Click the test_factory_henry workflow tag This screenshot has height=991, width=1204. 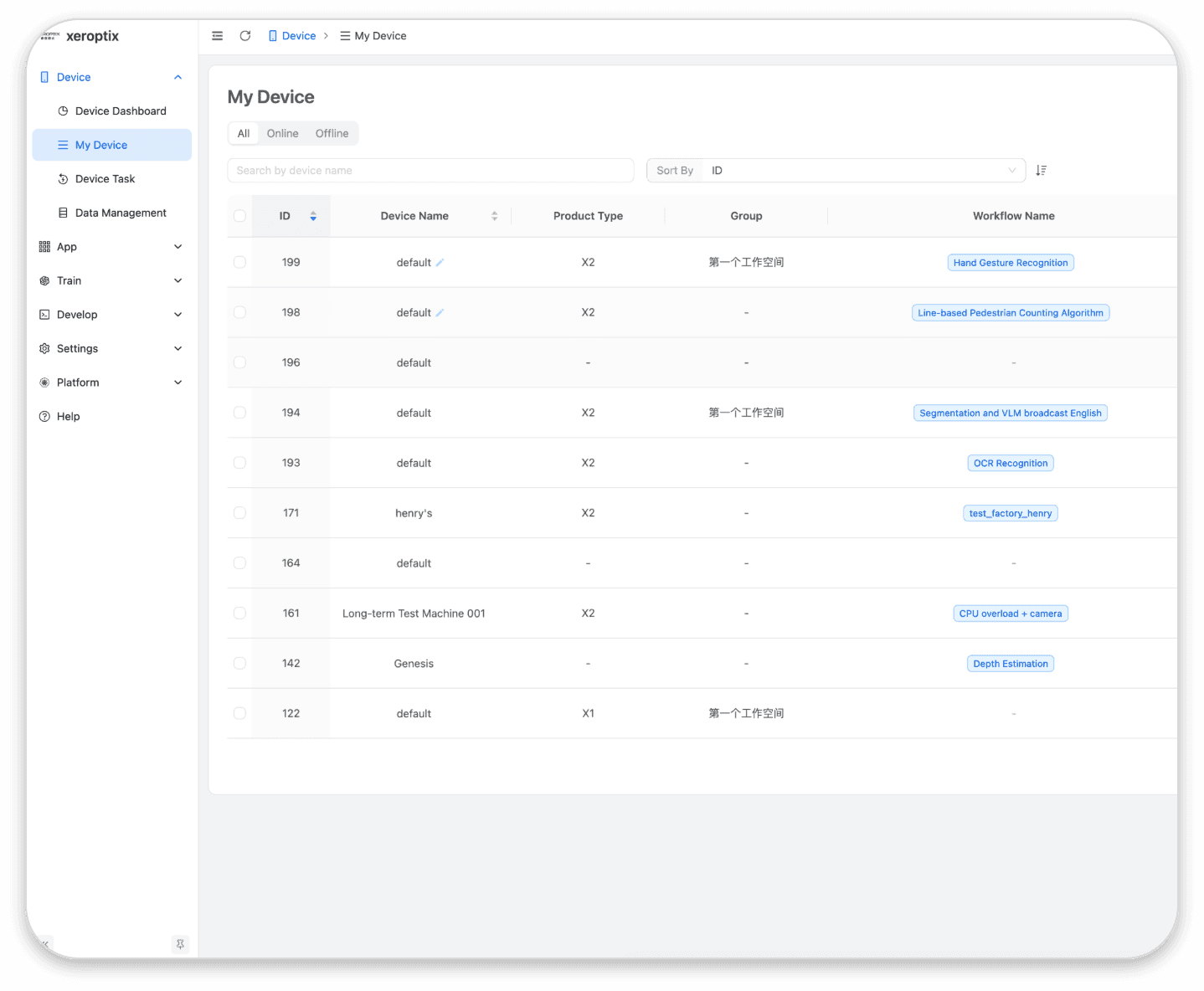pyautogui.click(x=1011, y=513)
